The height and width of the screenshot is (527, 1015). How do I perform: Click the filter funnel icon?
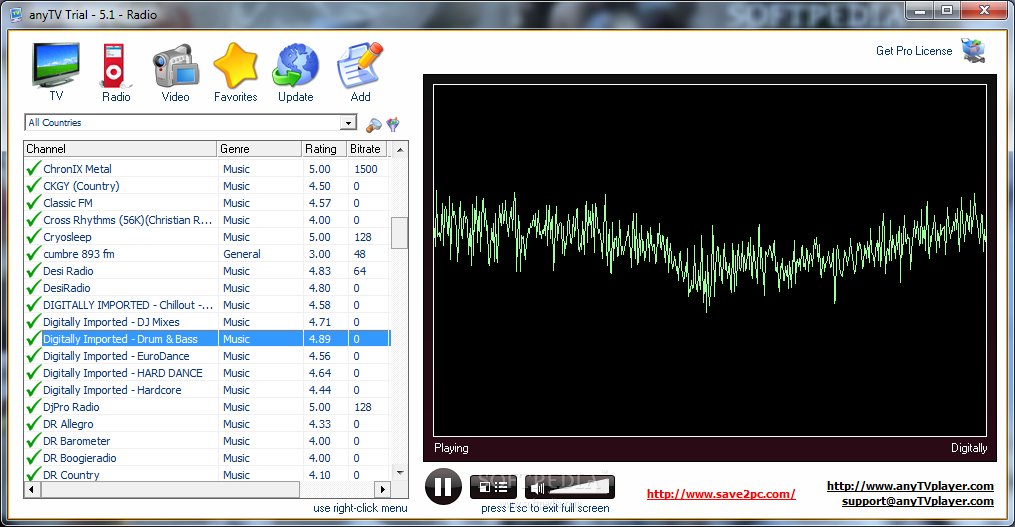(x=393, y=124)
